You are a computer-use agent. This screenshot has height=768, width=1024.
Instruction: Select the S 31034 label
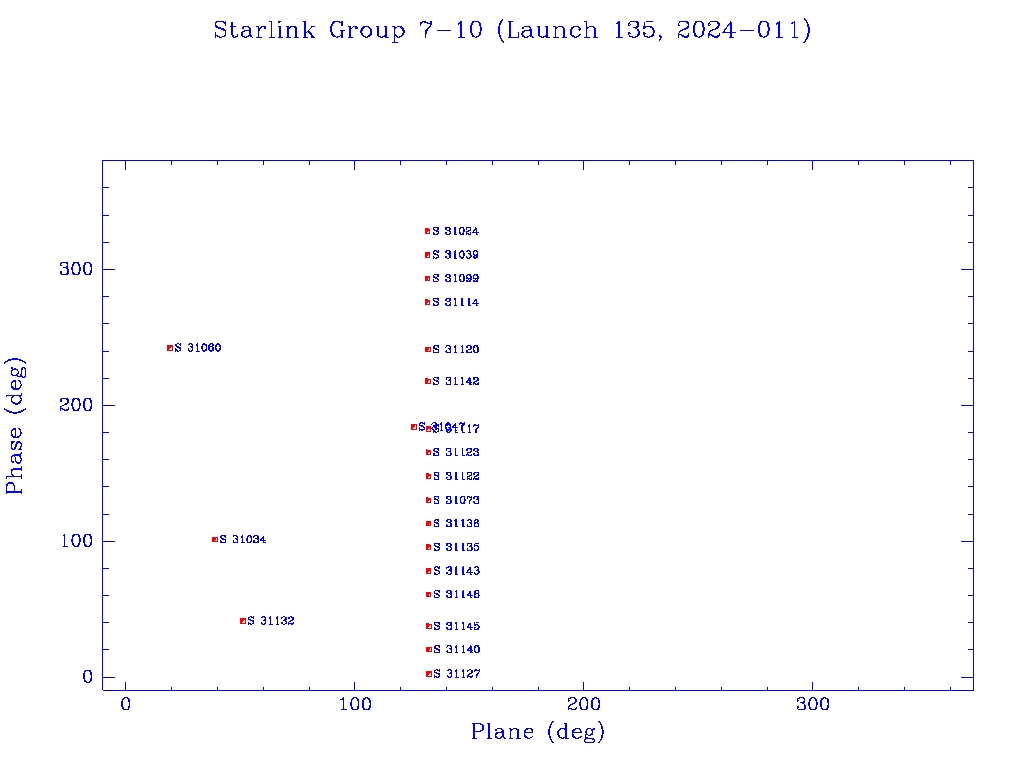pos(243,539)
